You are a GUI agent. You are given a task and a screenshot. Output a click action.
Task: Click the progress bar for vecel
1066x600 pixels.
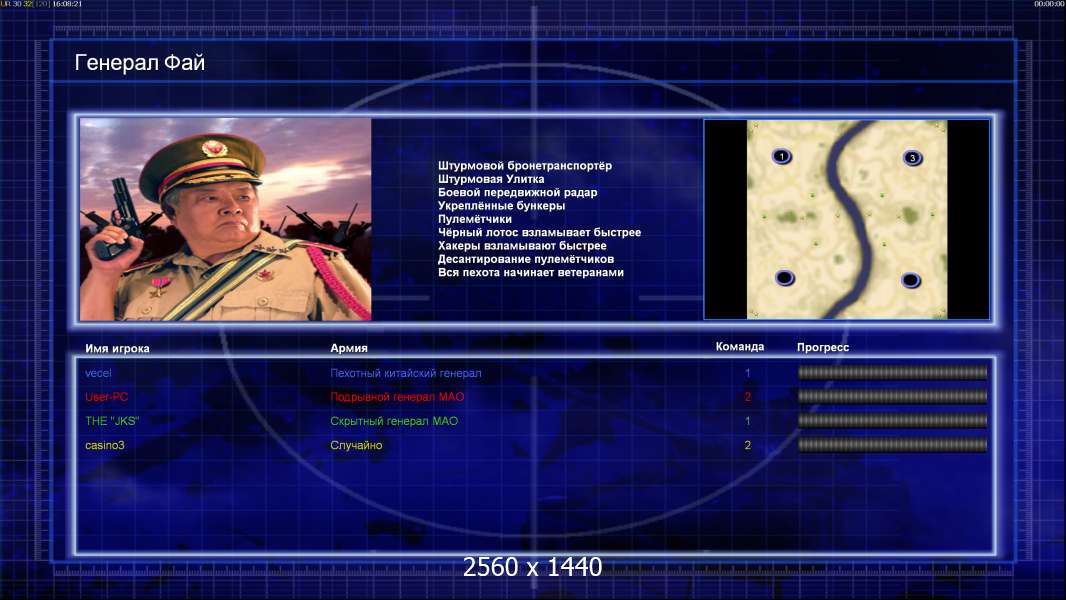[x=892, y=372]
